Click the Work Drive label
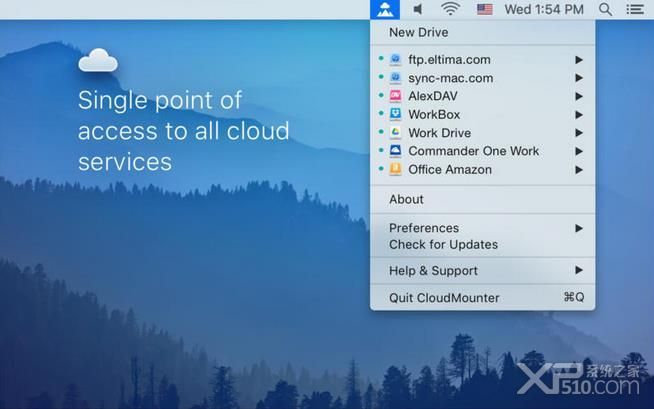654x409 pixels. pyautogui.click(x=440, y=133)
